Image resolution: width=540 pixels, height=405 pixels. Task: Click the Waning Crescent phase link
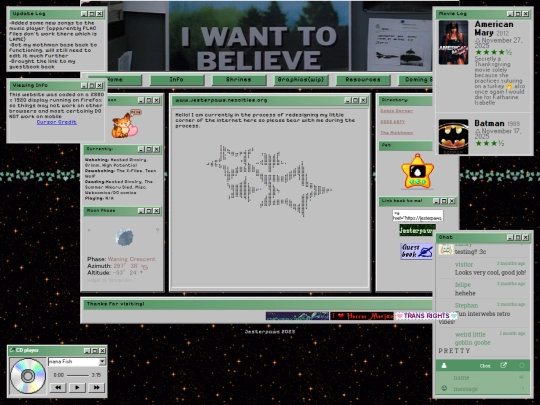tap(132, 259)
